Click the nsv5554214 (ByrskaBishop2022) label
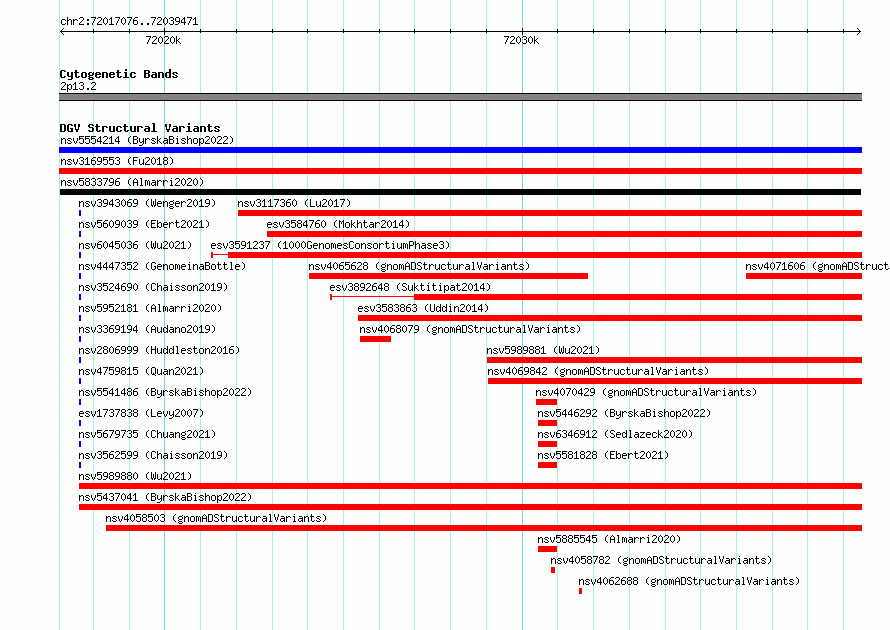The image size is (890, 630). click(x=147, y=140)
